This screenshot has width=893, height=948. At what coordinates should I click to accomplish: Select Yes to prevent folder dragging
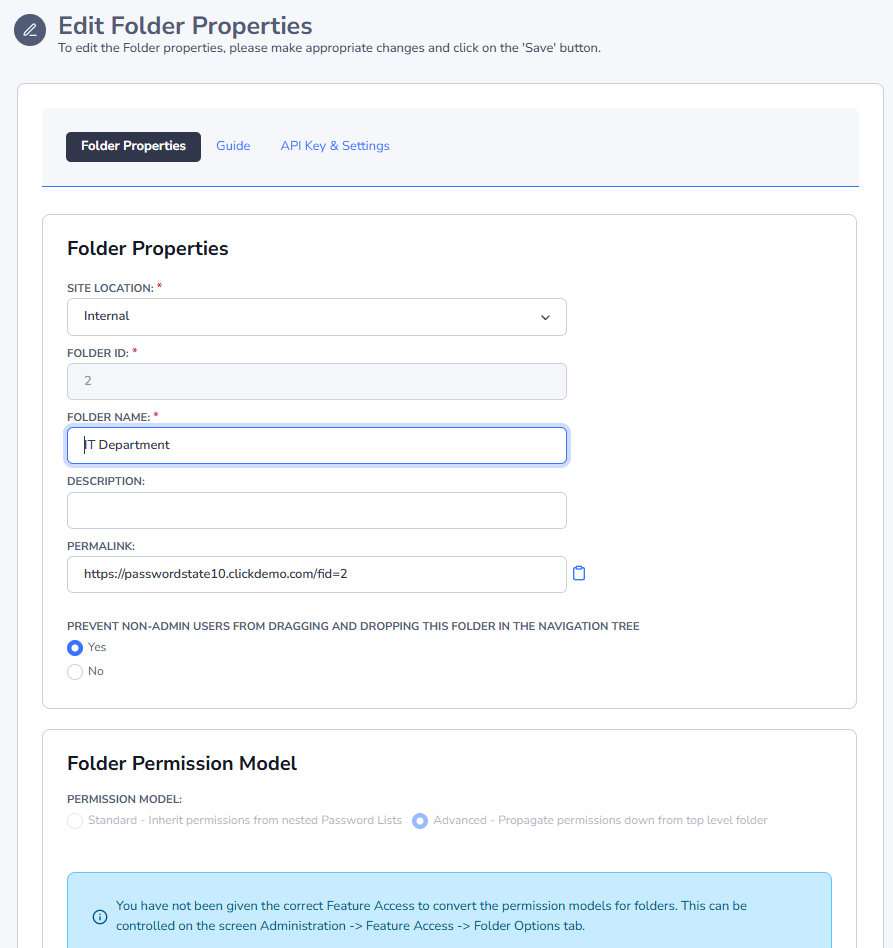[x=75, y=648]
